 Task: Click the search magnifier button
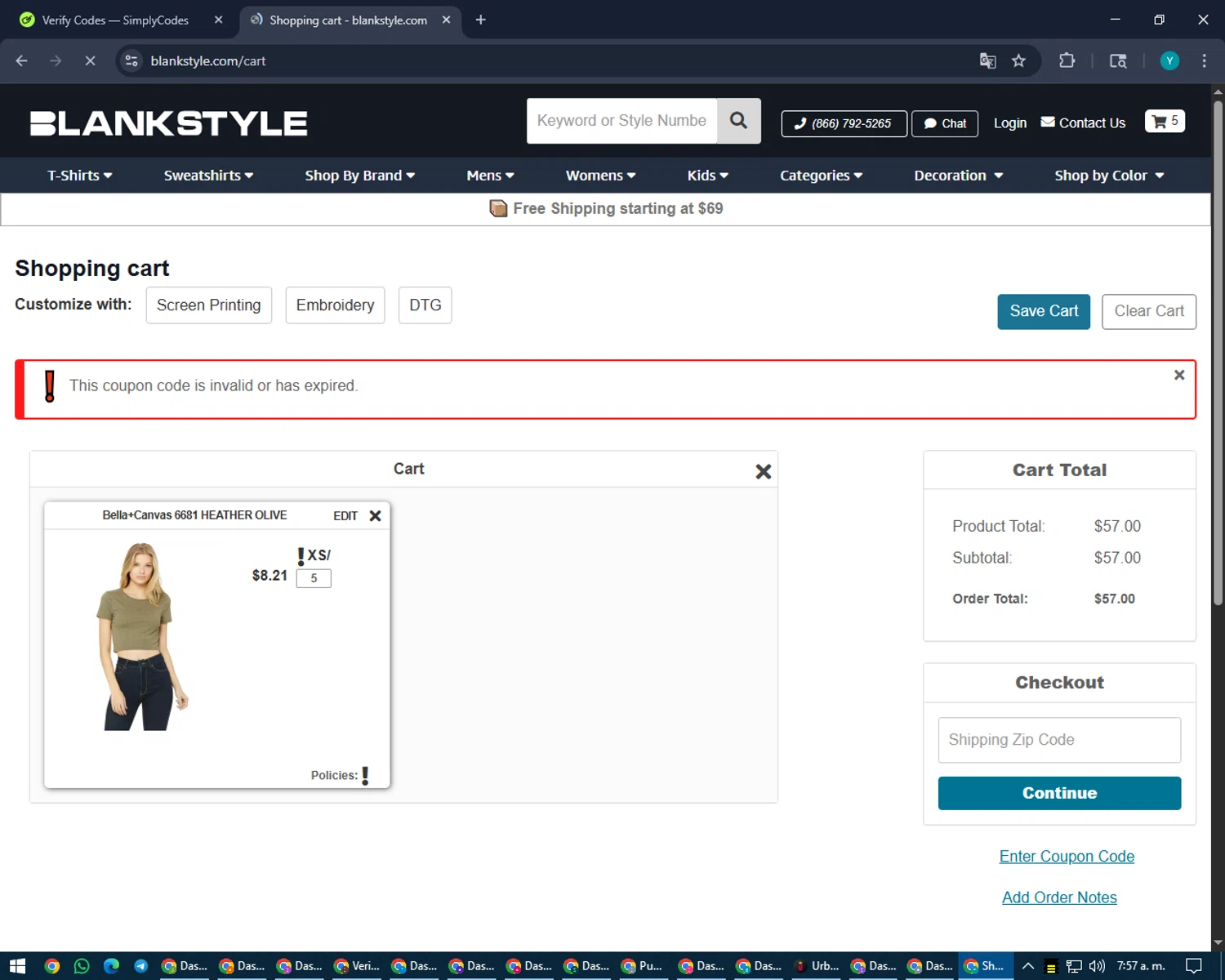pos(738,121)
